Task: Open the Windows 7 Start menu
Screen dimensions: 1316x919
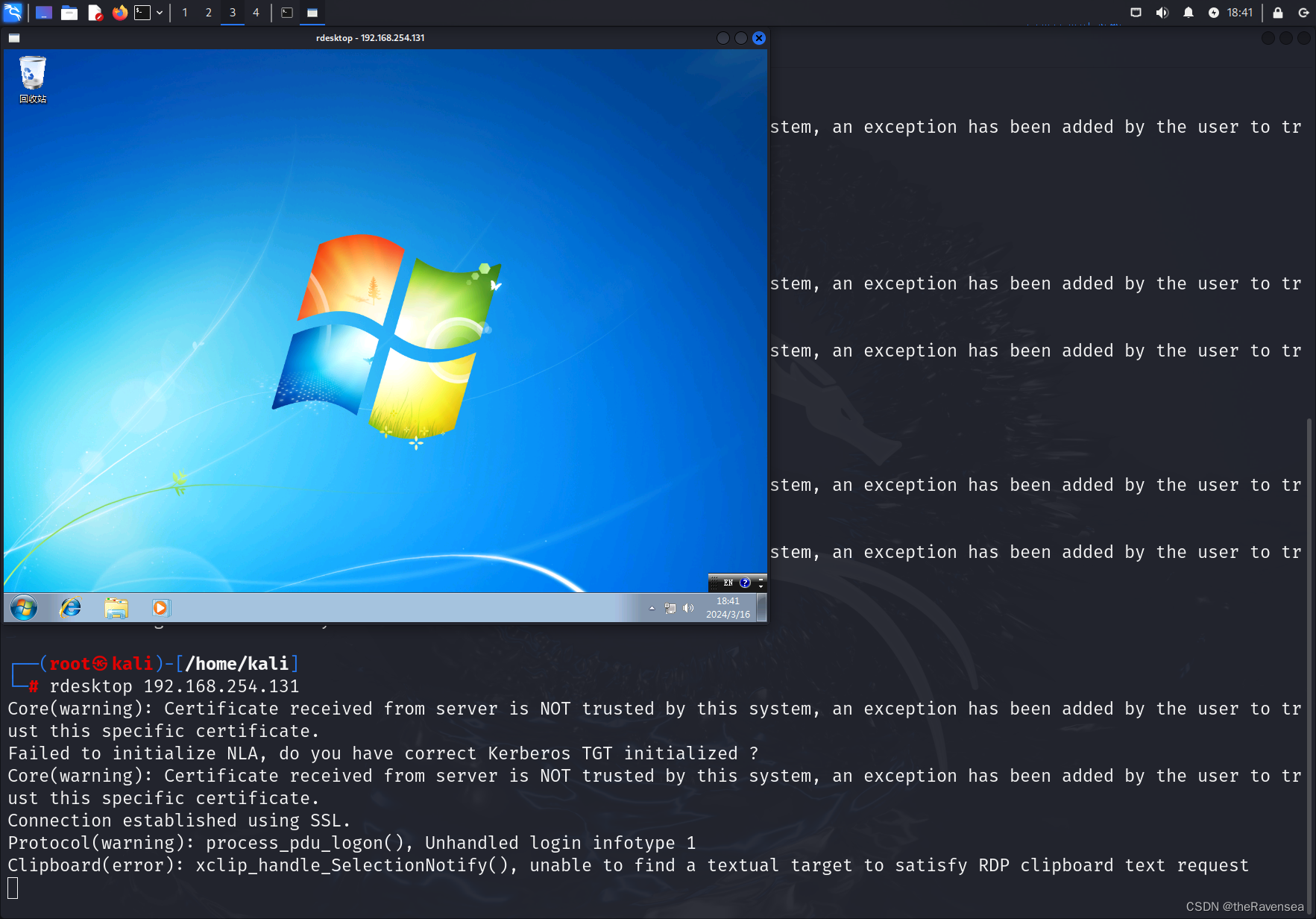Action: tap(24, 608)
